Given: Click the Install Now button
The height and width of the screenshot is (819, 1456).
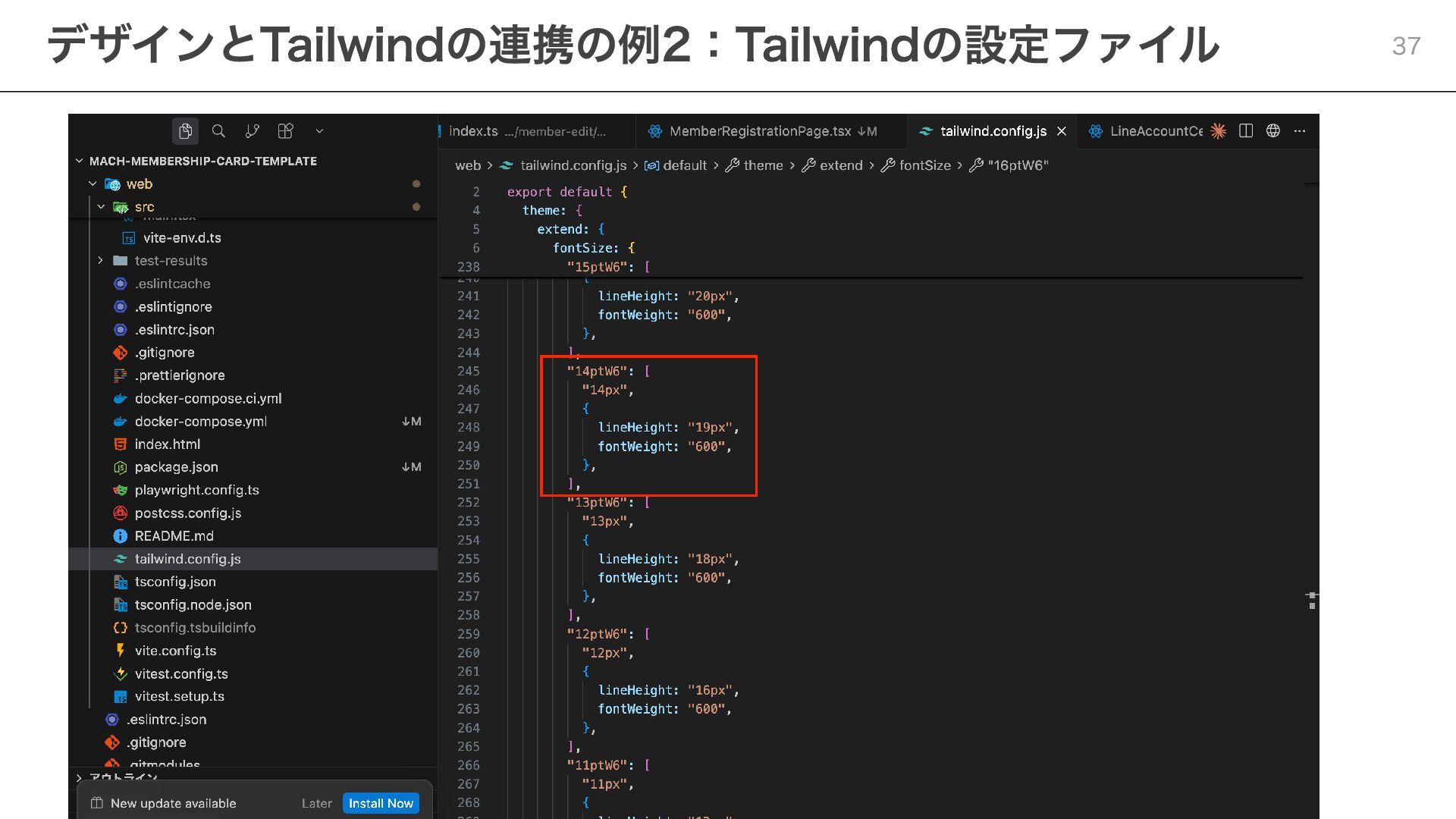Looking at the screenshot, I should (381, 803).
